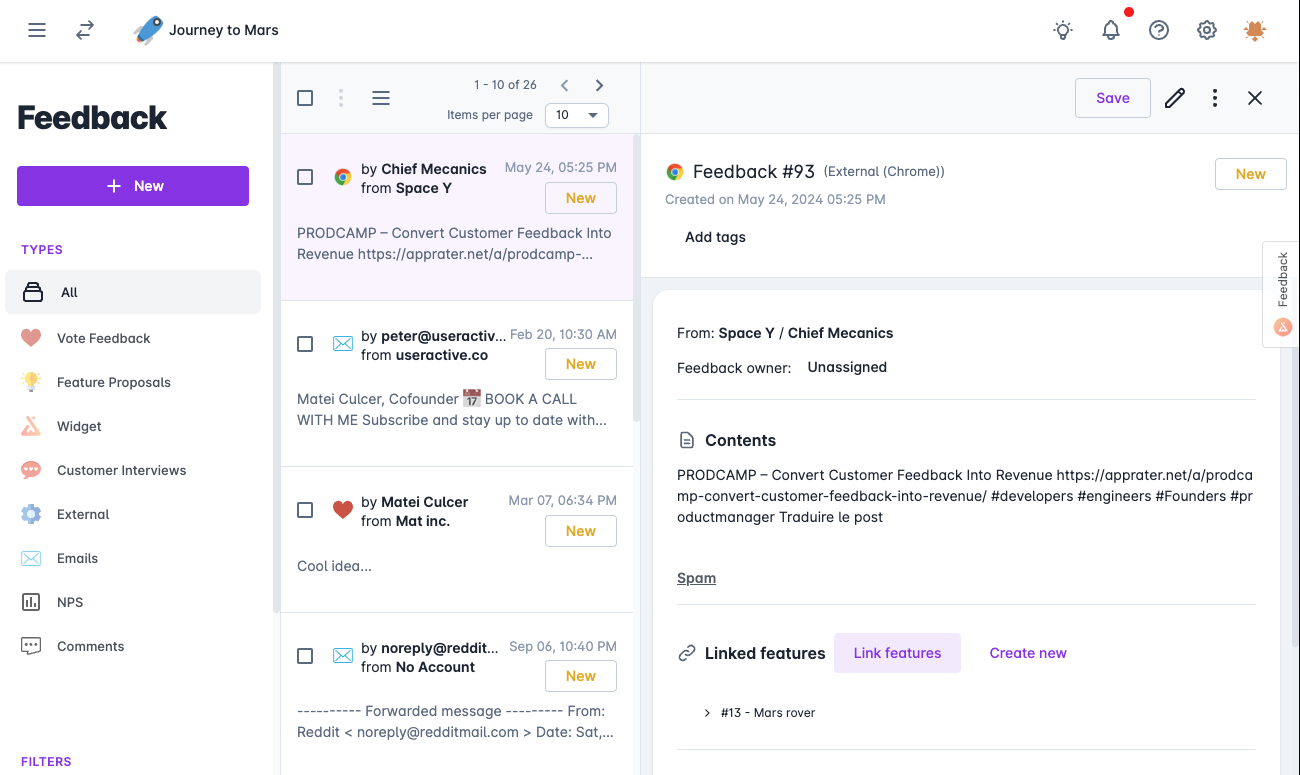This screenshot has width=1300, height=775.
Task: Toggle the select all feedback checkbox
Action: 305,98
